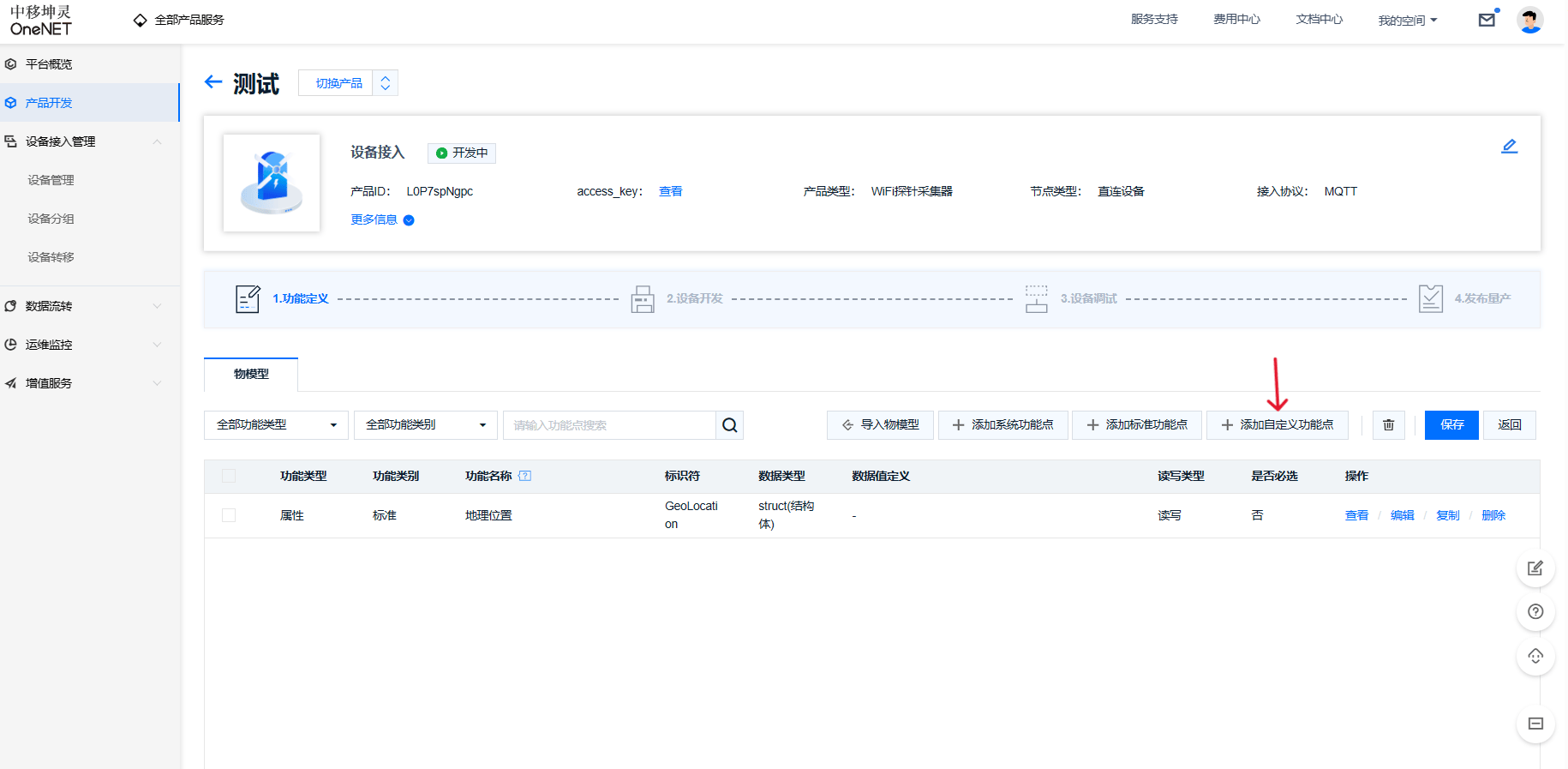
Task: Click the 返回 button
Action: 1510,425
